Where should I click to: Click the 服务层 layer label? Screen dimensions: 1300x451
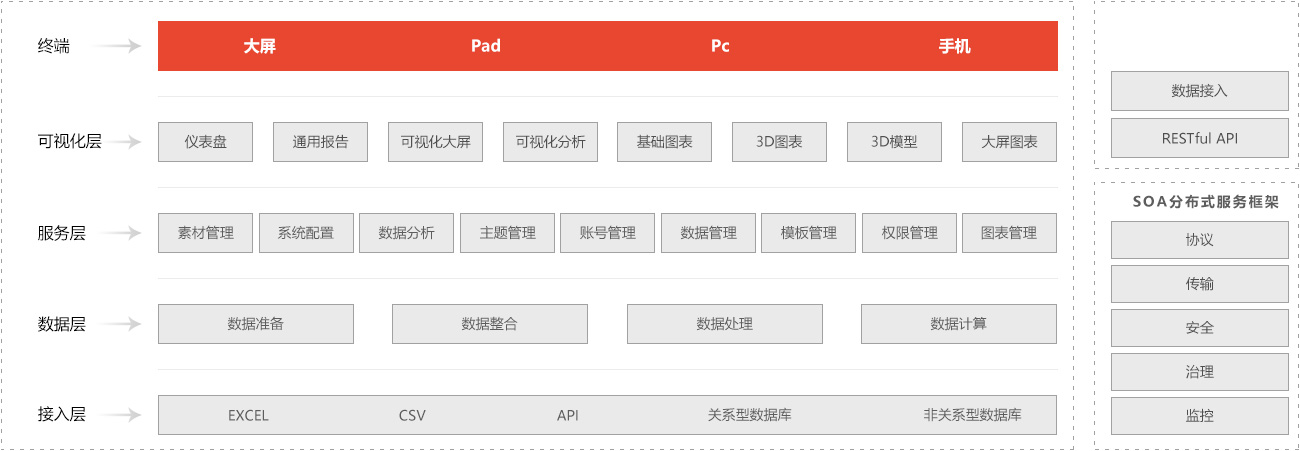[62, 233]
